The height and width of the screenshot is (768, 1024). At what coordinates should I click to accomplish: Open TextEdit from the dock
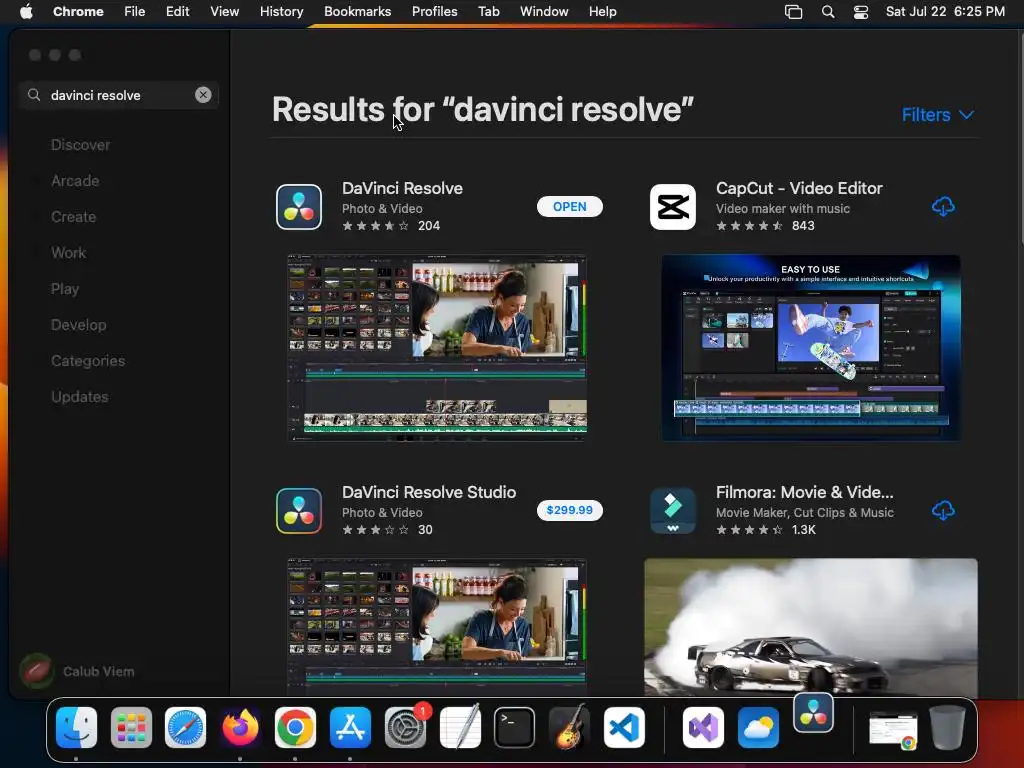point(460,728)
